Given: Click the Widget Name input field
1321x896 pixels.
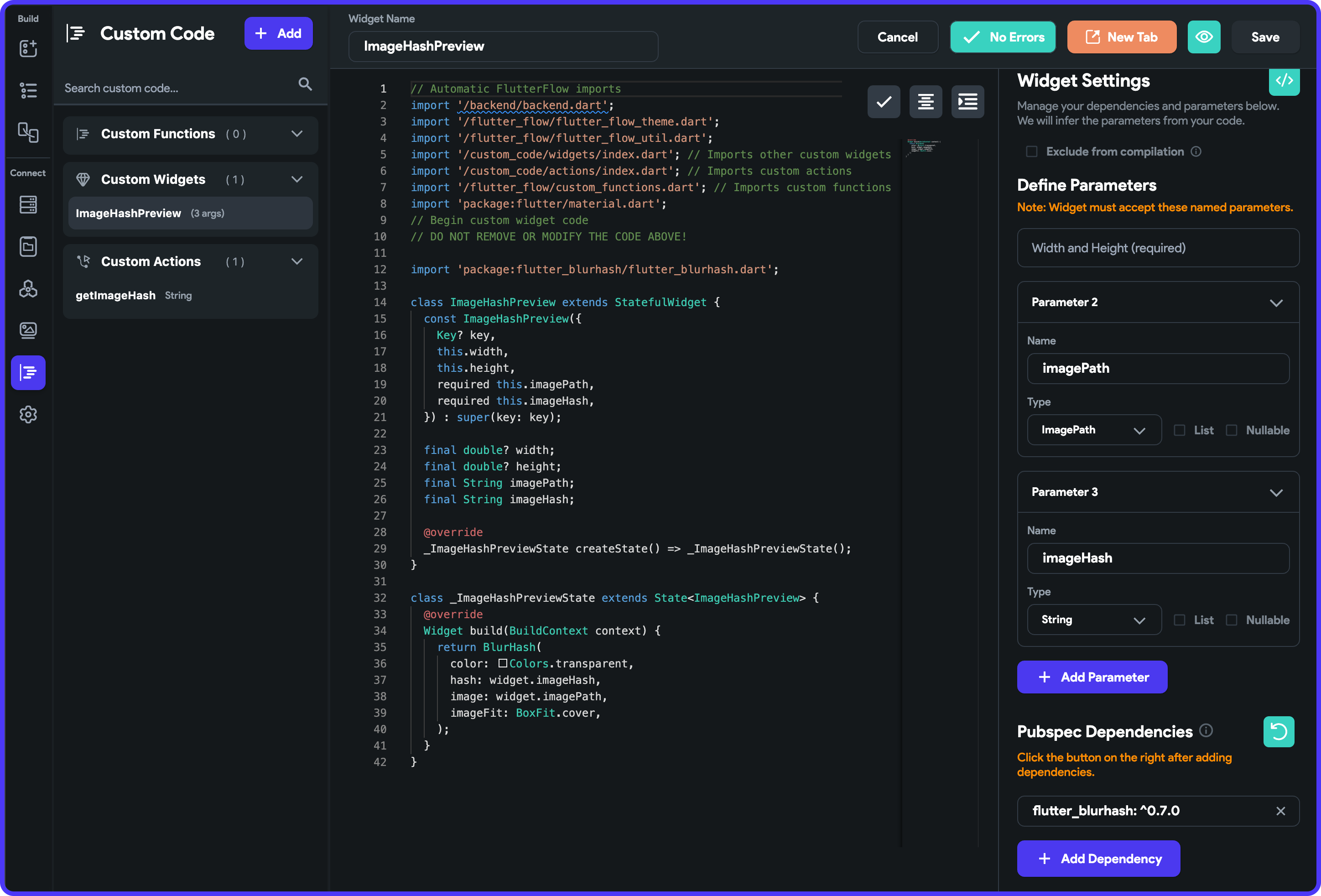Looking at the screenshot, I should pyautogui.click(x=503, y=47).
